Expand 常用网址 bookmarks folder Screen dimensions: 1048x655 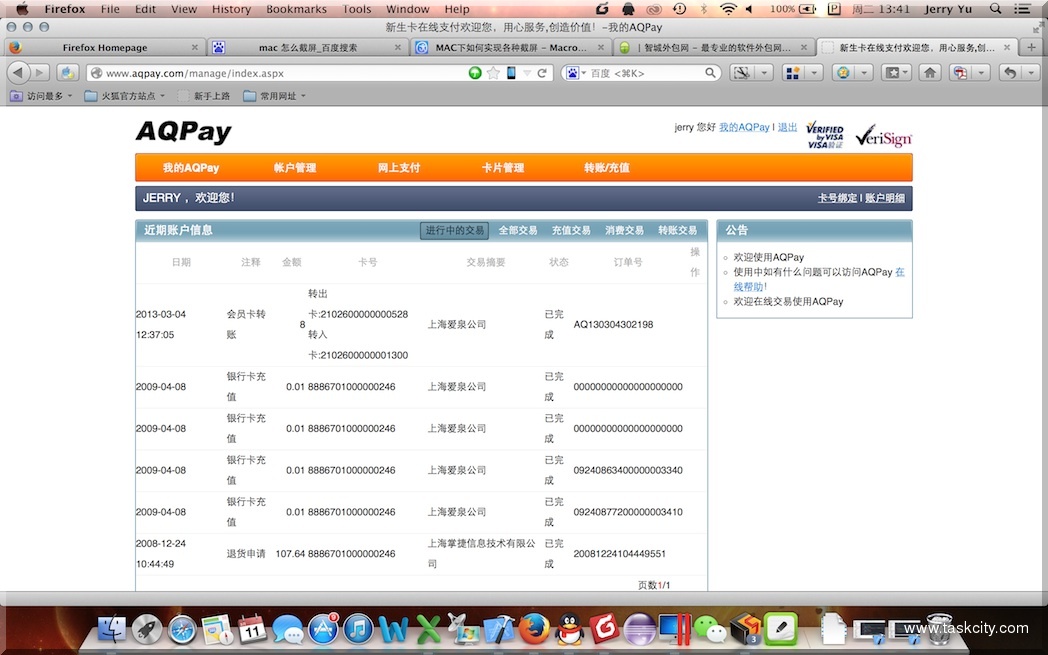click(275, 96)
